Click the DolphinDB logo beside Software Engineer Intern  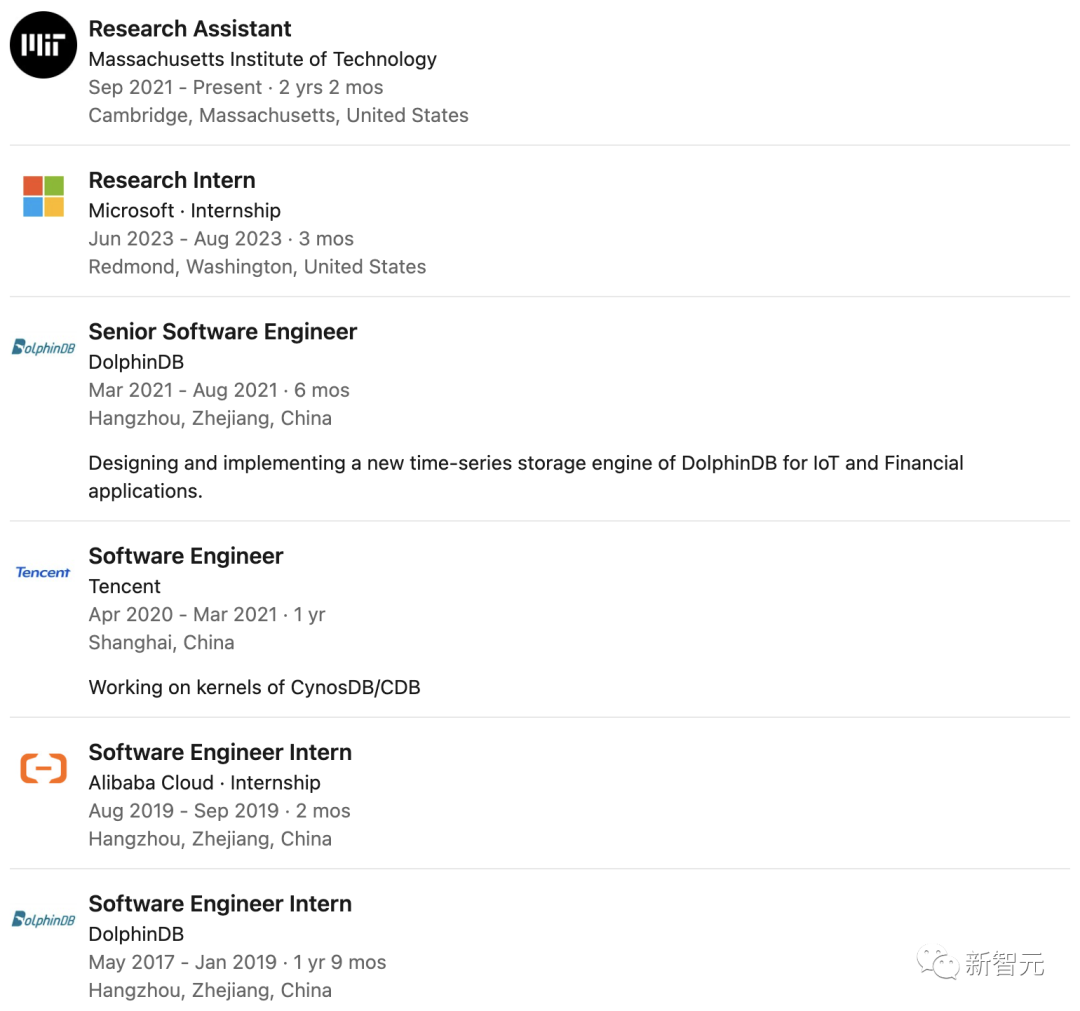(x=43, y=919)
